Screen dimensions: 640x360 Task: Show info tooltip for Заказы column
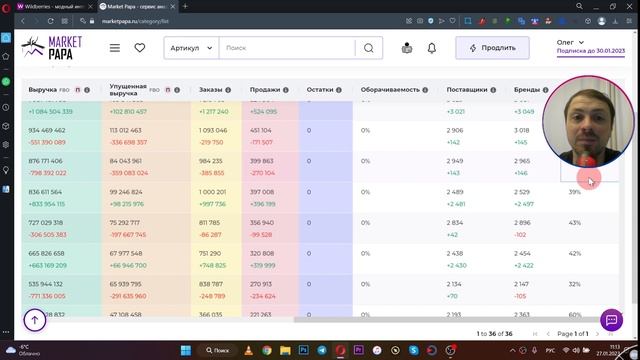click(228, 90)
